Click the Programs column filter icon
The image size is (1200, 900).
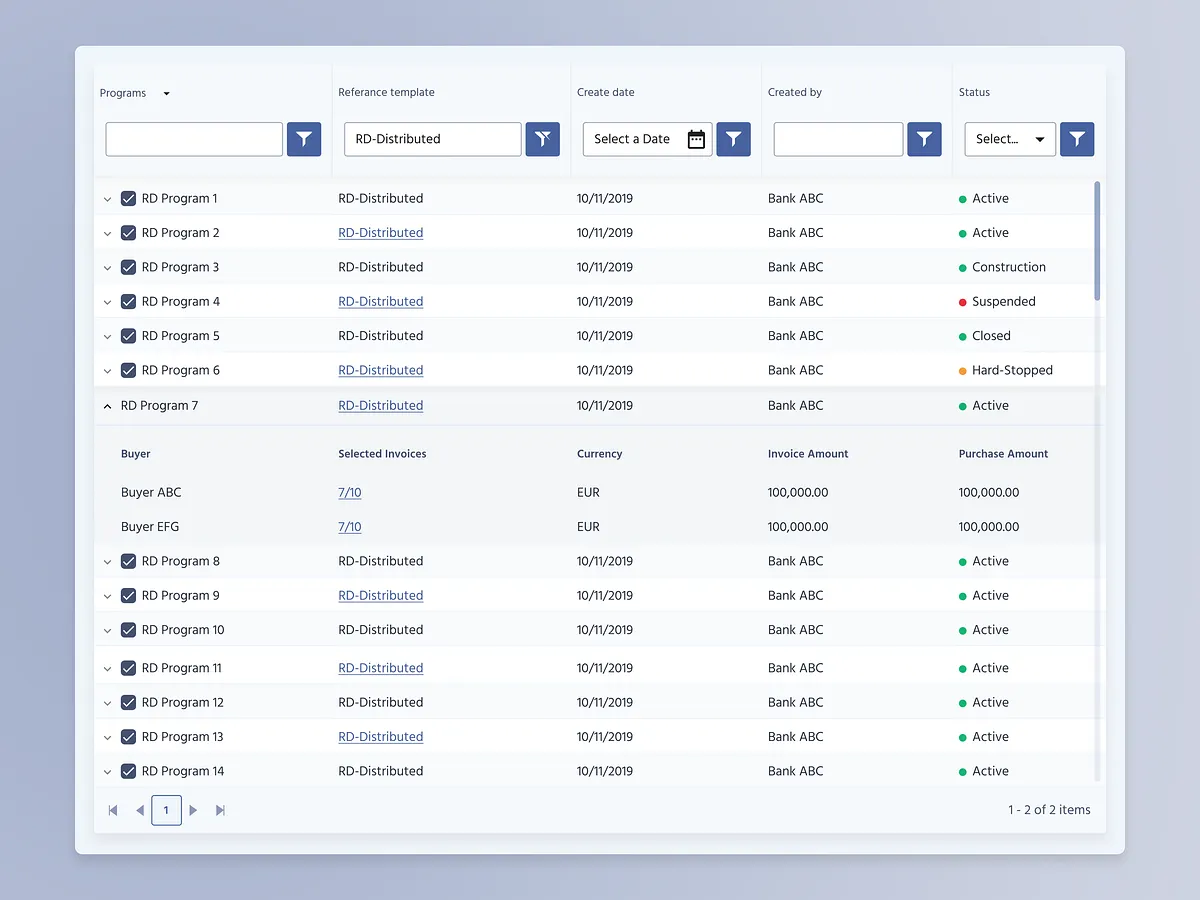[x=304, y=139]
